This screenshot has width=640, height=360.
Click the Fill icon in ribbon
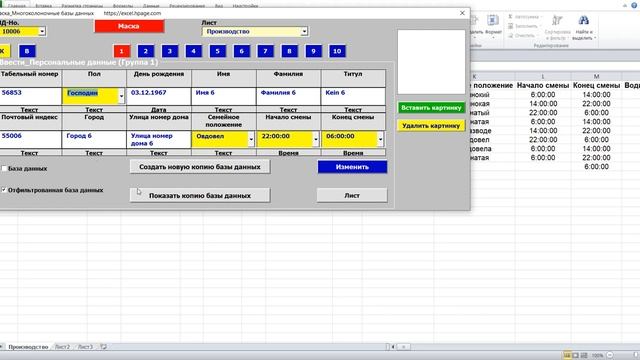pyautogui.click(x=510, y=26)
